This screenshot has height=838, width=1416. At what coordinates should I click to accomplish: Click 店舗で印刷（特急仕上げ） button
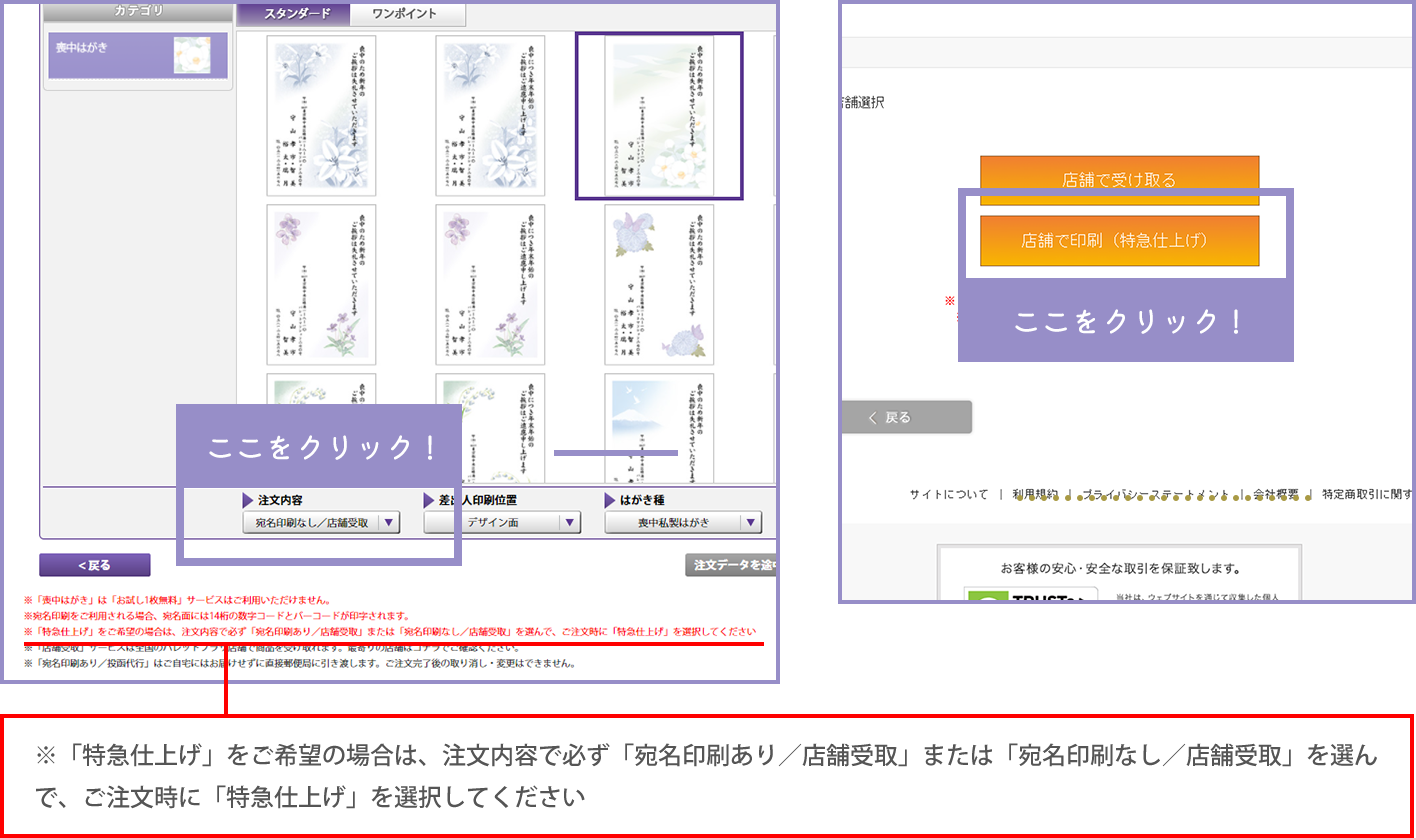point(1119,241)
